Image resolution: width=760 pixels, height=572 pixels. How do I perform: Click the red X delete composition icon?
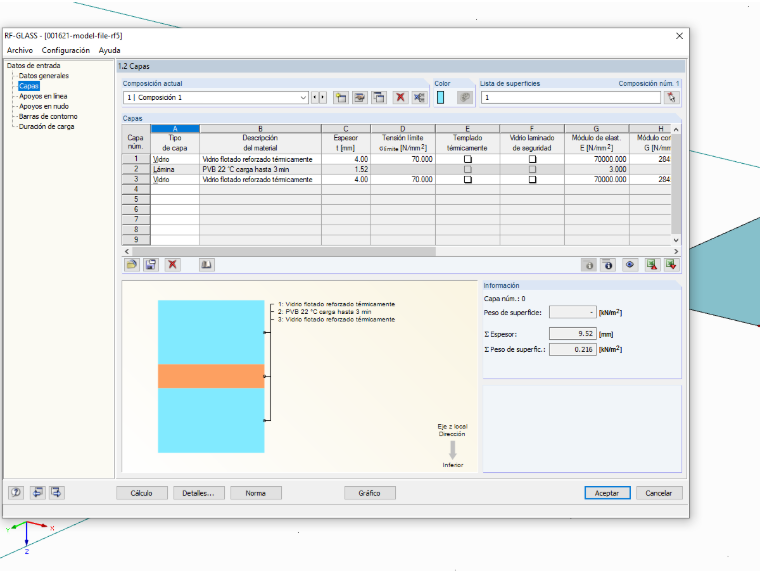coord(400,97)
